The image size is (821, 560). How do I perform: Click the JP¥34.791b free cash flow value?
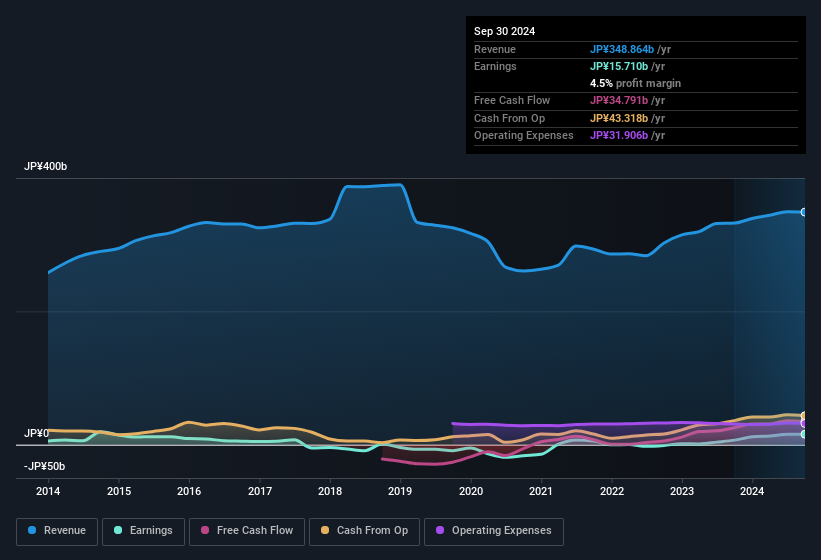tap(619, 100)
